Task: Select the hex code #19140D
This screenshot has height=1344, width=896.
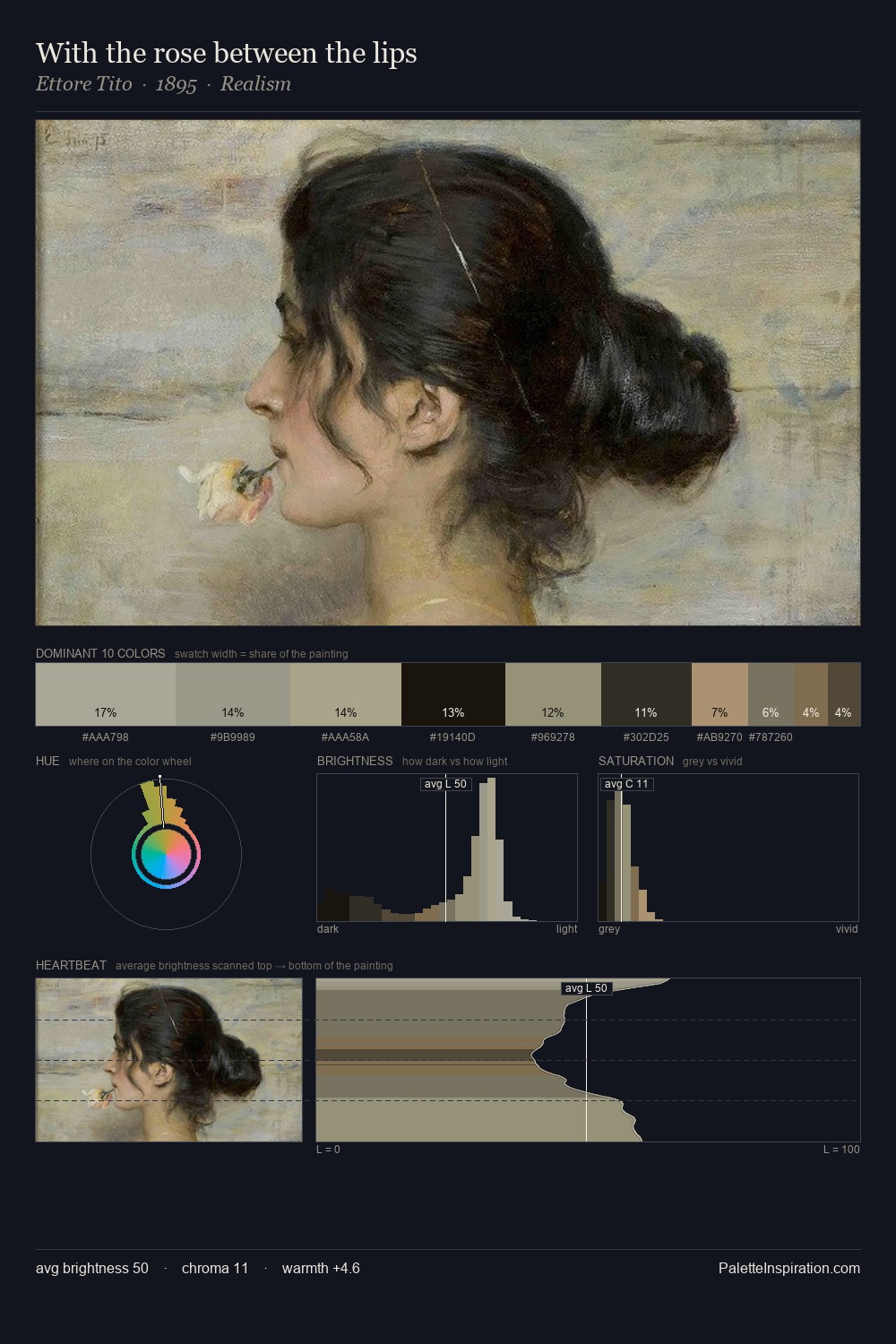Action: coord(453,737)
